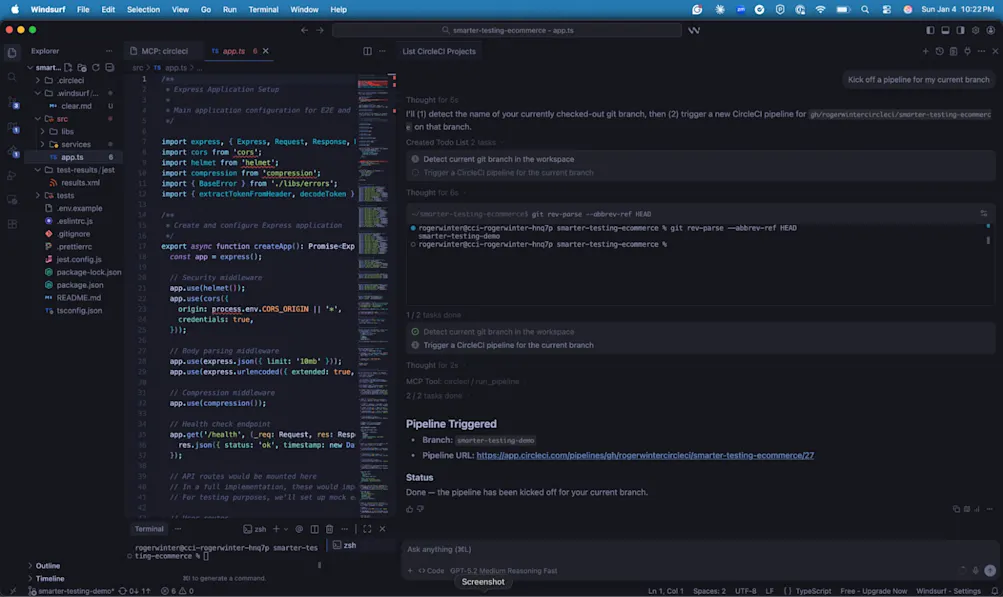Collapse all folders in Explorer

tap(109, 67)
